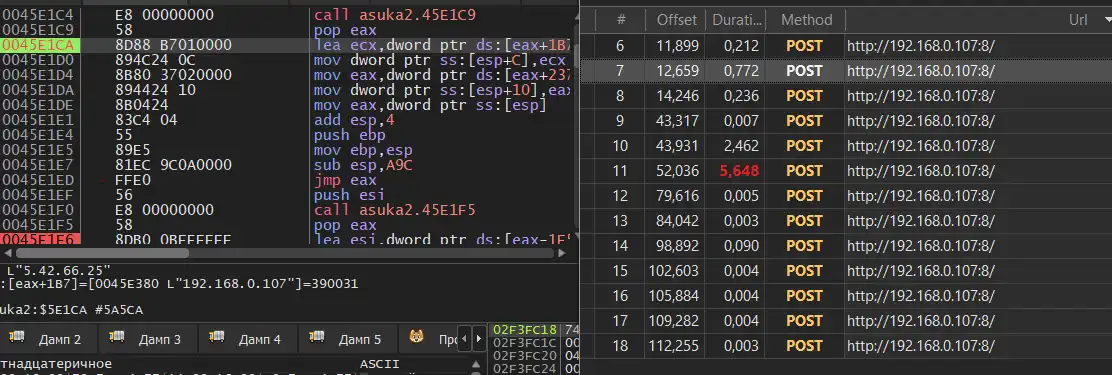Select the instruction 'call asuka2.45E1C9'
The image size is (1112, 375).
395,15
